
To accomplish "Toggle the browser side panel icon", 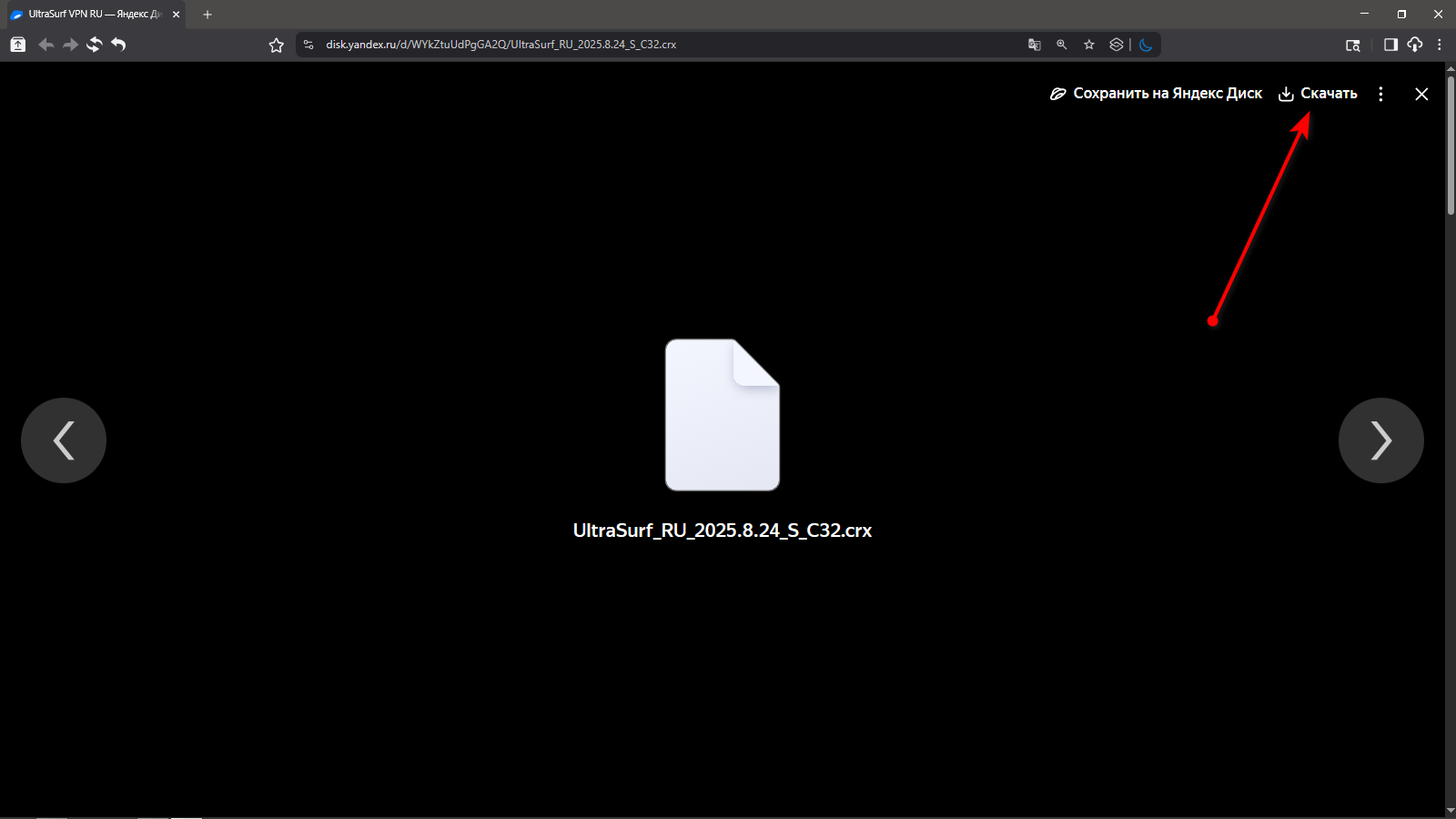I will pos(1390,45).
